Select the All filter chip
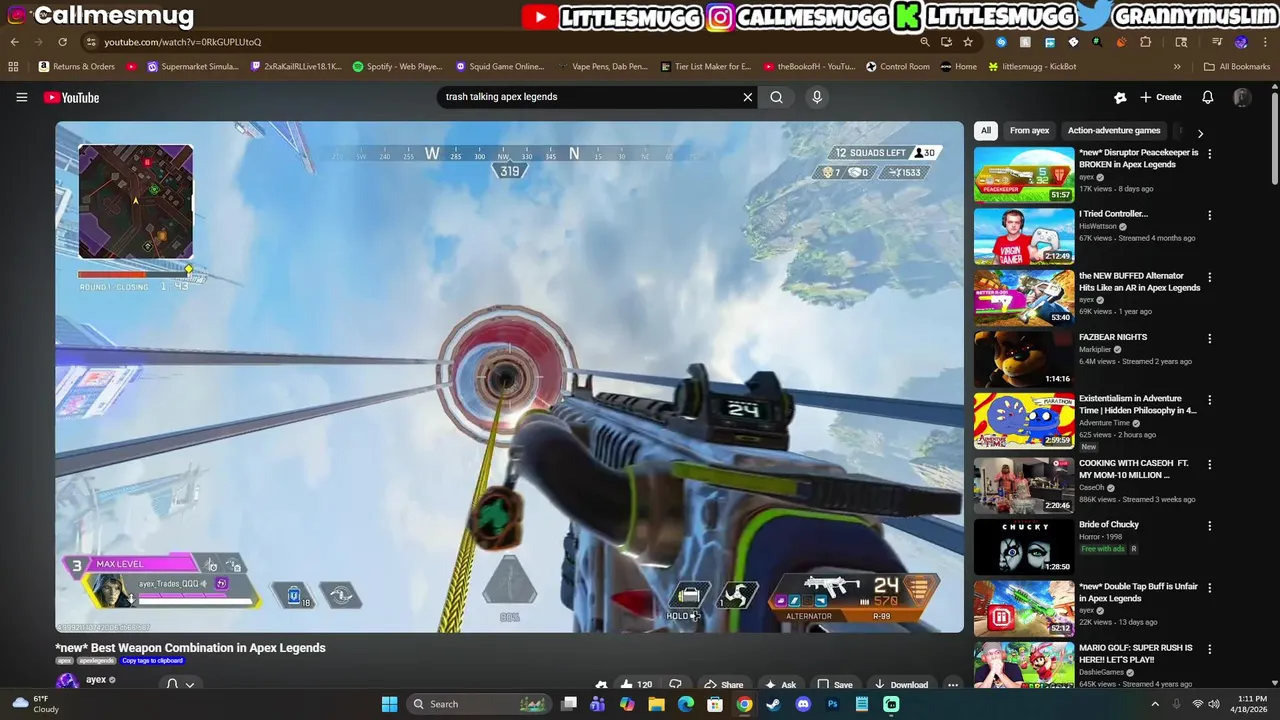The height and width of the screenshot is (720, 1280). pos(986,130)
